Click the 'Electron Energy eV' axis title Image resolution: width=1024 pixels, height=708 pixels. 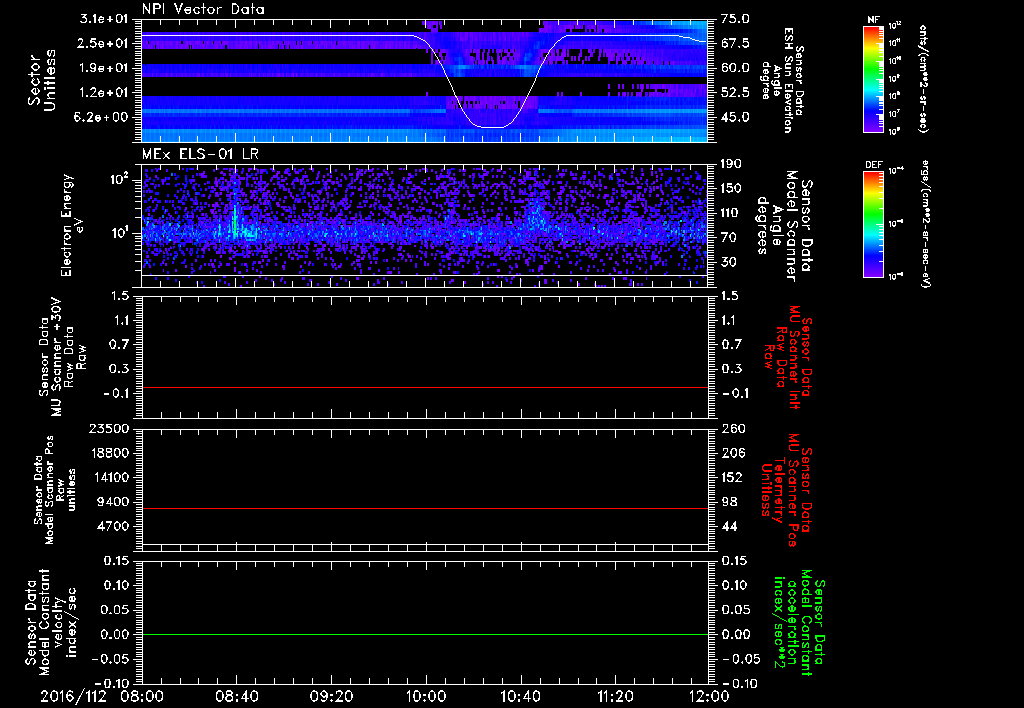click(x=71, y=225)
